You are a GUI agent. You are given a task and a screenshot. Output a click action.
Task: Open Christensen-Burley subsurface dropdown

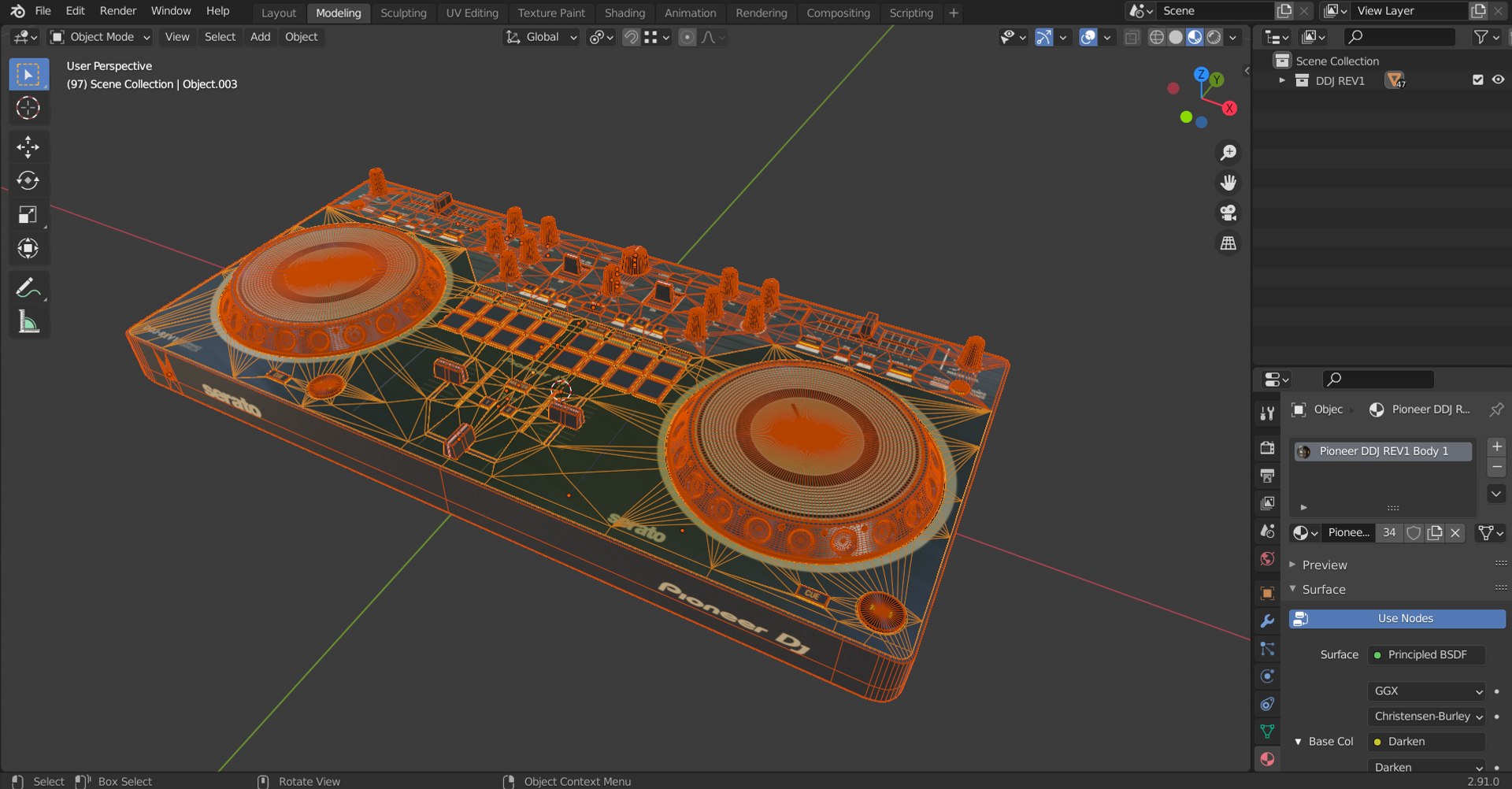click(x=1426, y=717)
